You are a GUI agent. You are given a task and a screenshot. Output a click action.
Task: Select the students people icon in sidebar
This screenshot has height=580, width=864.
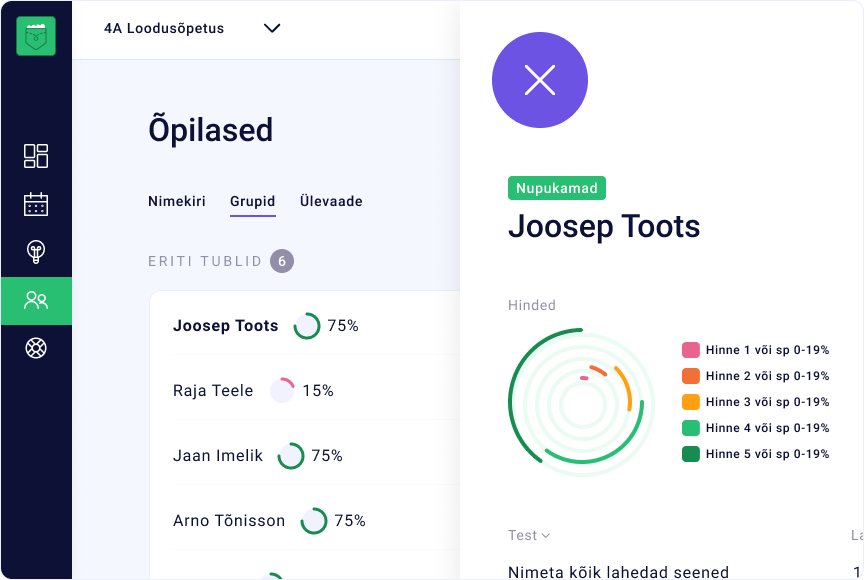point(36,300)
